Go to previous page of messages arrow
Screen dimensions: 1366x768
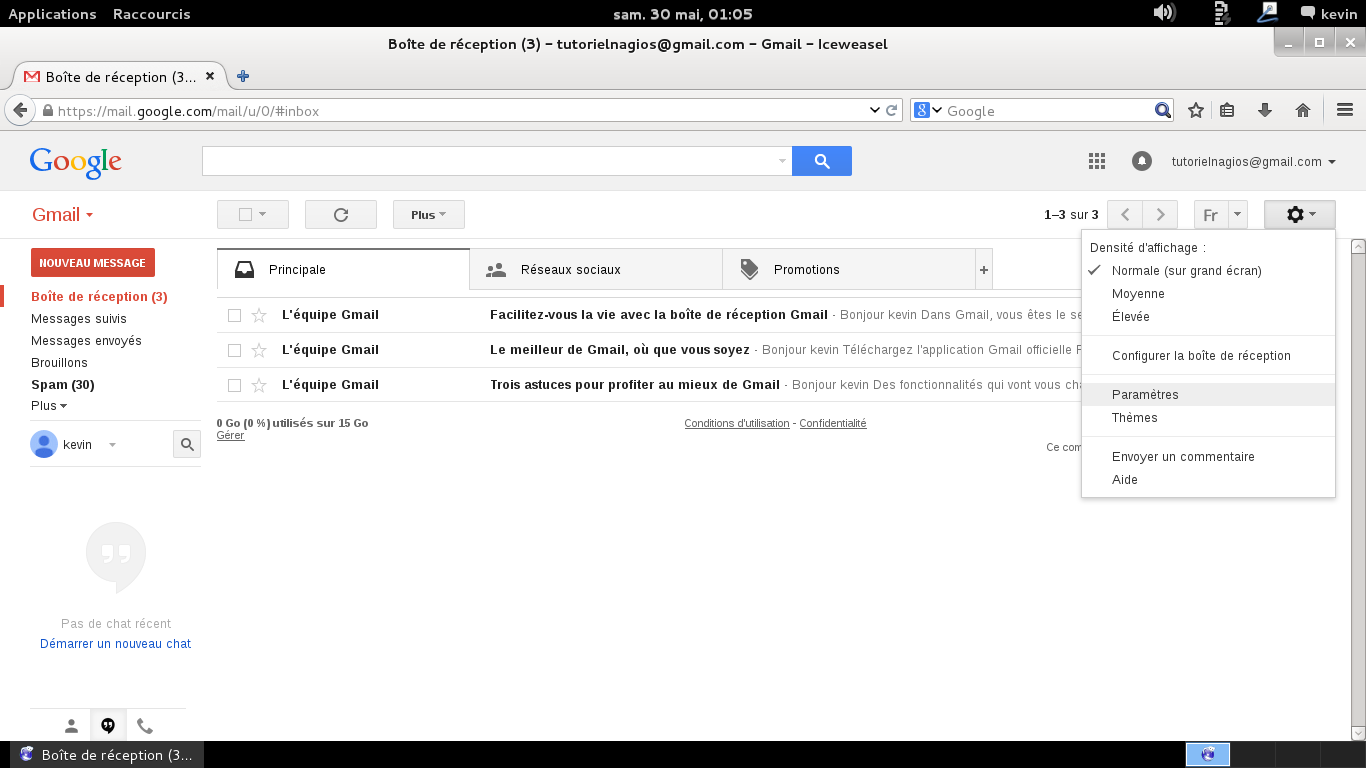(x=1125, y=214)
